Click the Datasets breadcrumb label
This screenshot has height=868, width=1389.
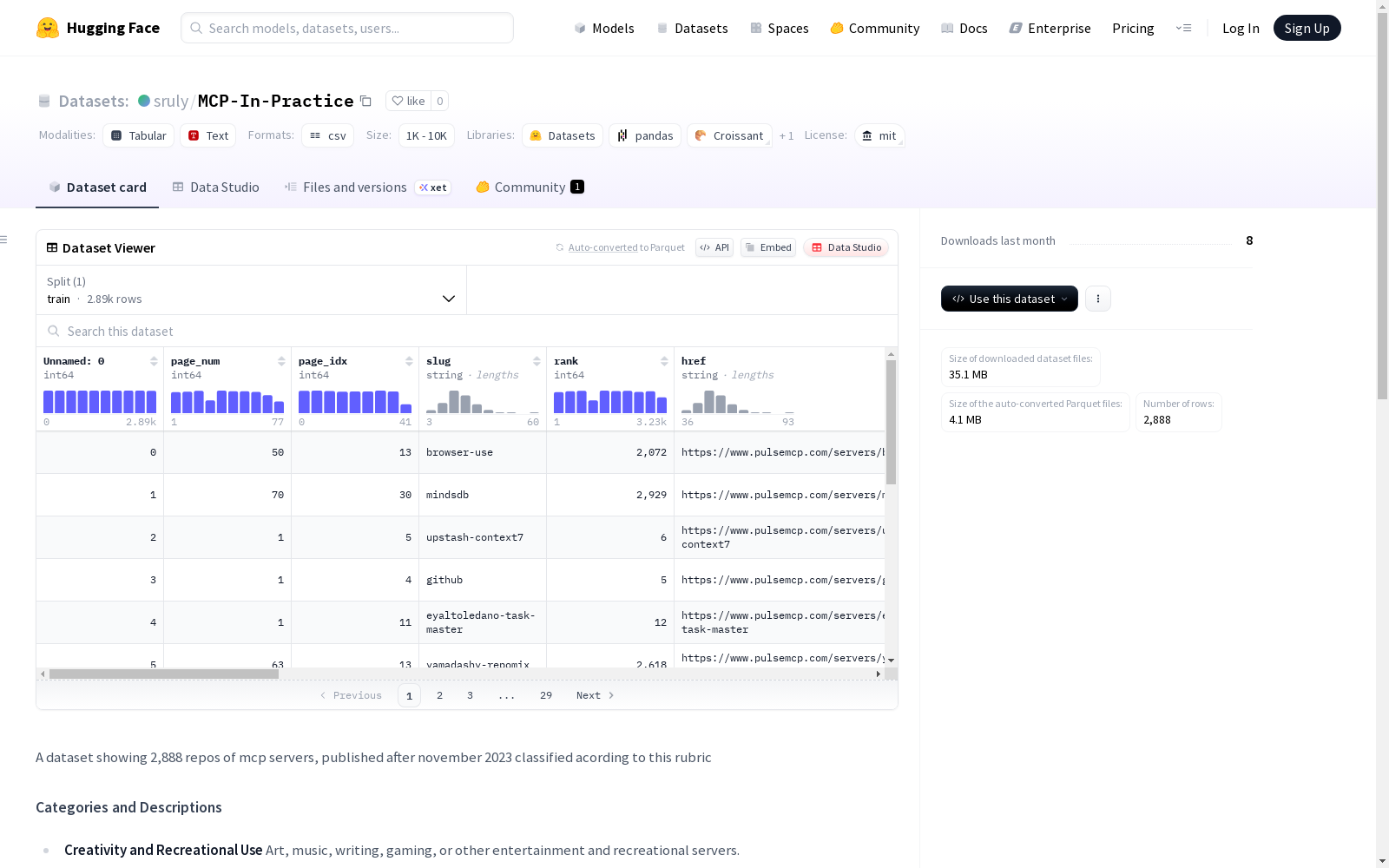[x=94, y=101]
